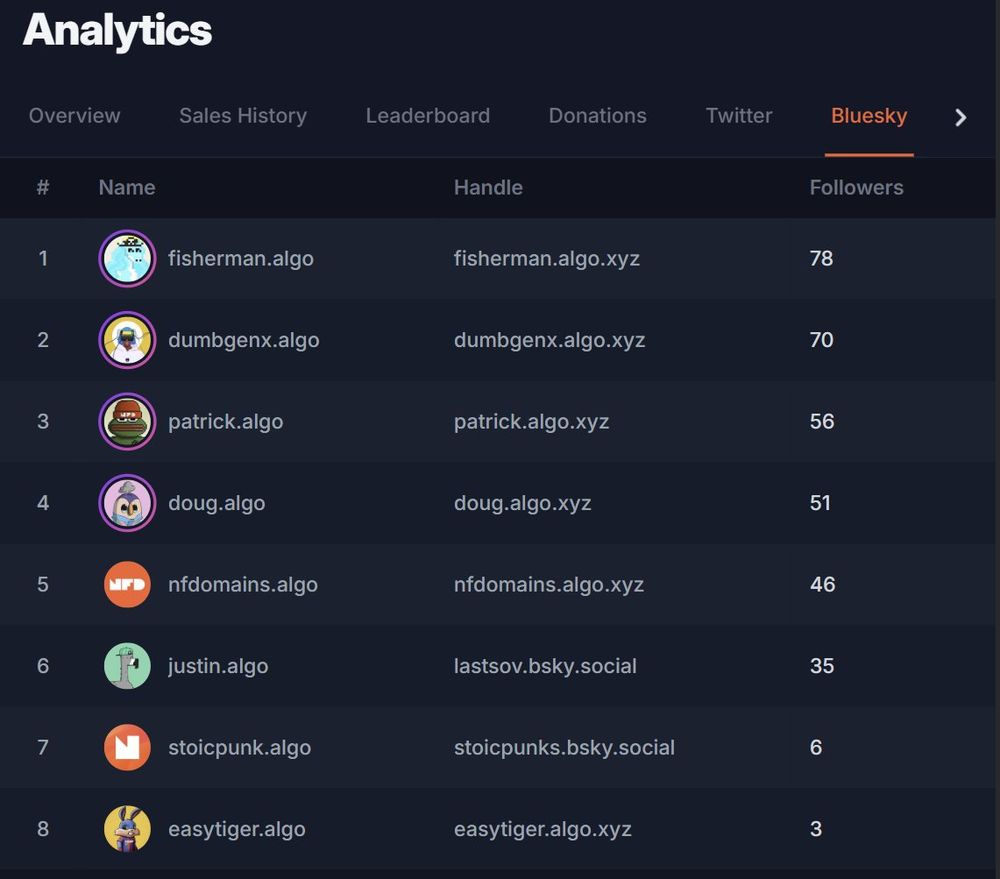
Task: Click the fisherman.algo avatar
Action: pyautogui.click(x=128, y=258)
